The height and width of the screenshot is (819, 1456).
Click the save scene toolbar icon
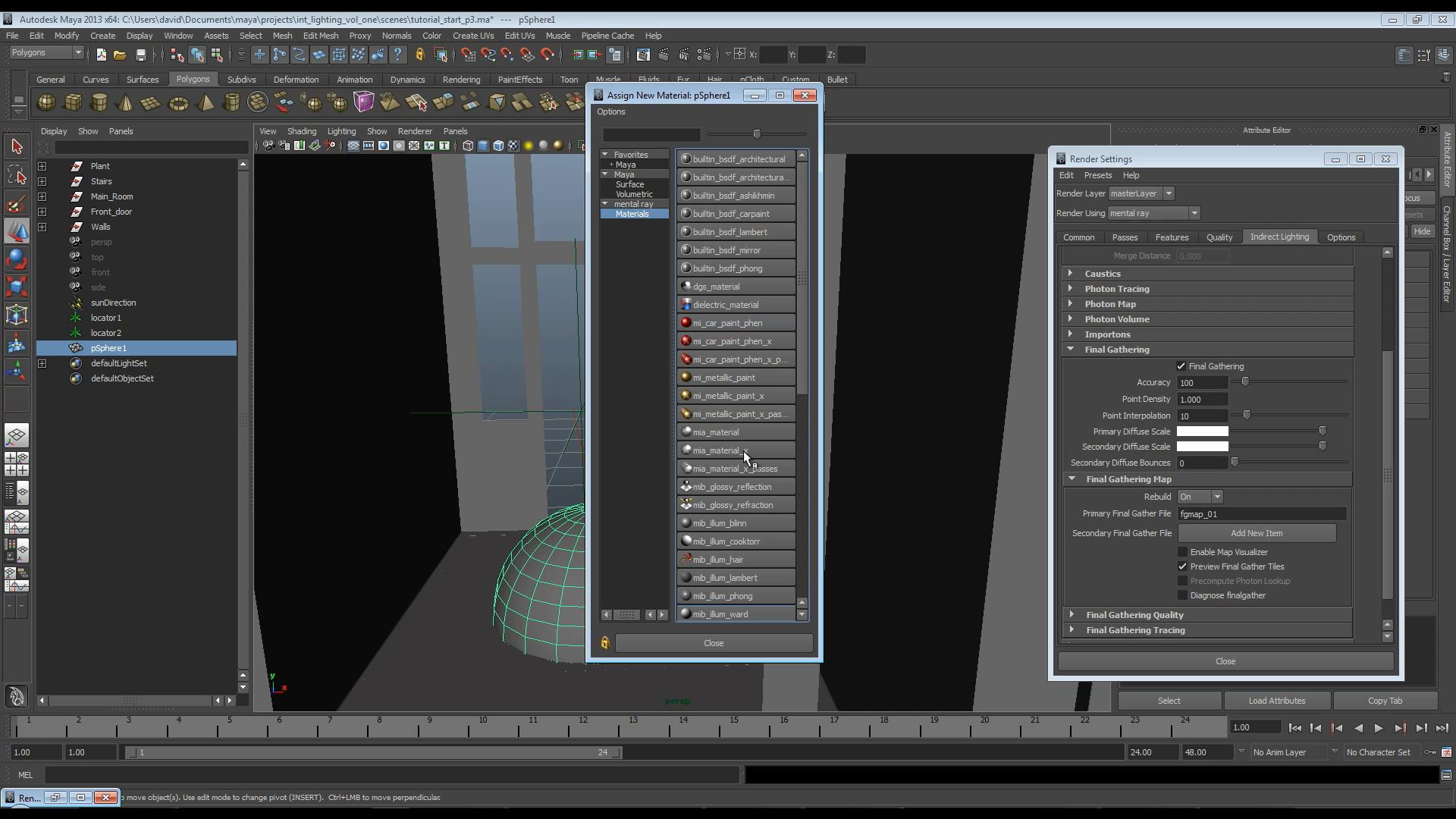coord(140,55)
